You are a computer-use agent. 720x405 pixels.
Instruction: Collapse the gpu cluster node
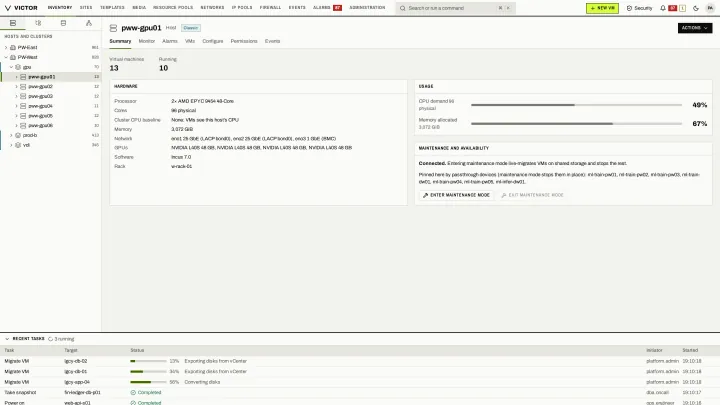pyautogui.click(x=11, y=67)
